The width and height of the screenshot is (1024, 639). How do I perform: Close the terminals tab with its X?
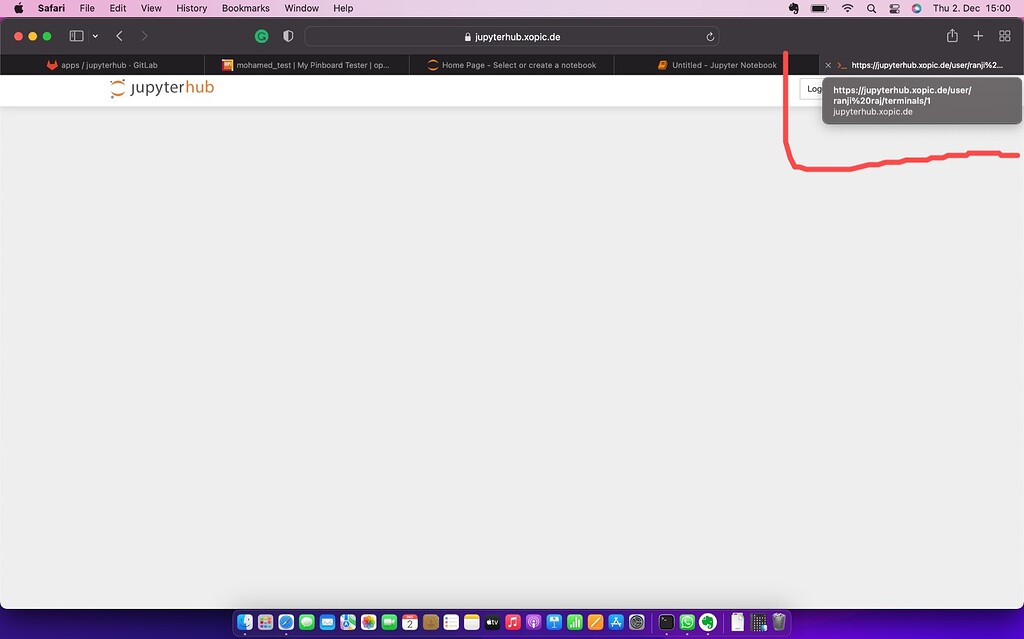click(x=827, y=64)
